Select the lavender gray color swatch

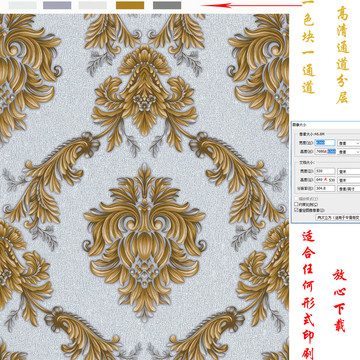[57, 5]
